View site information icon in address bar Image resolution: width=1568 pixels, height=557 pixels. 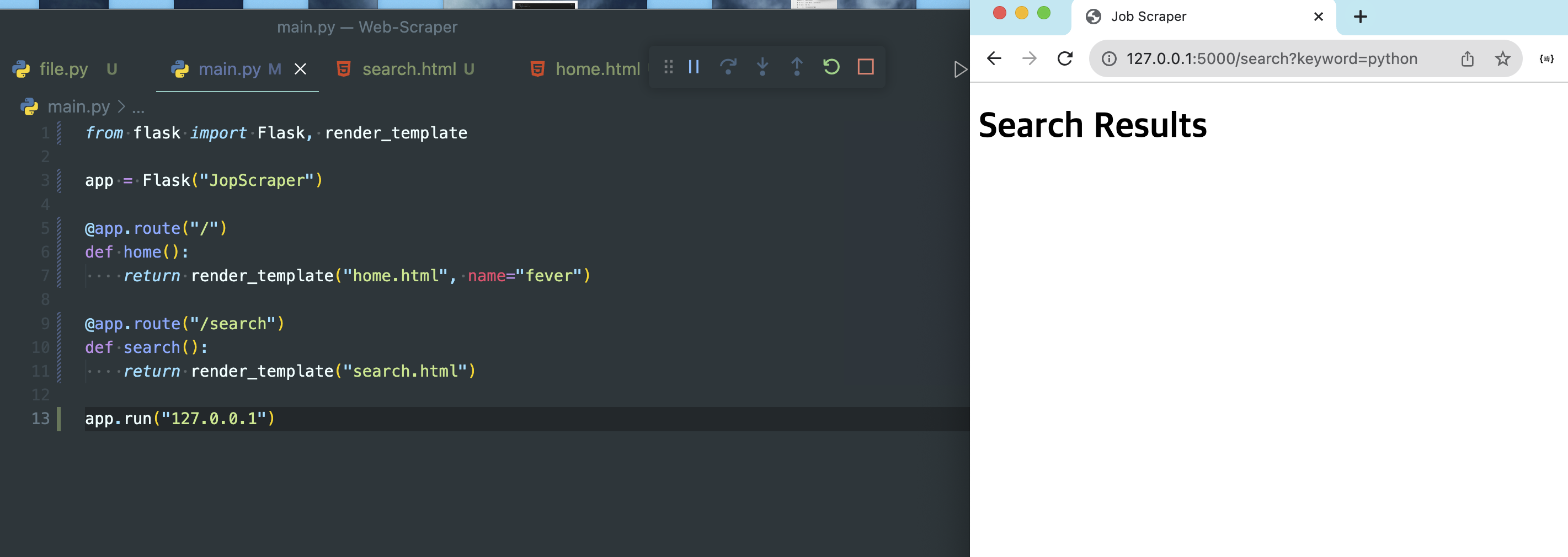1109,58
